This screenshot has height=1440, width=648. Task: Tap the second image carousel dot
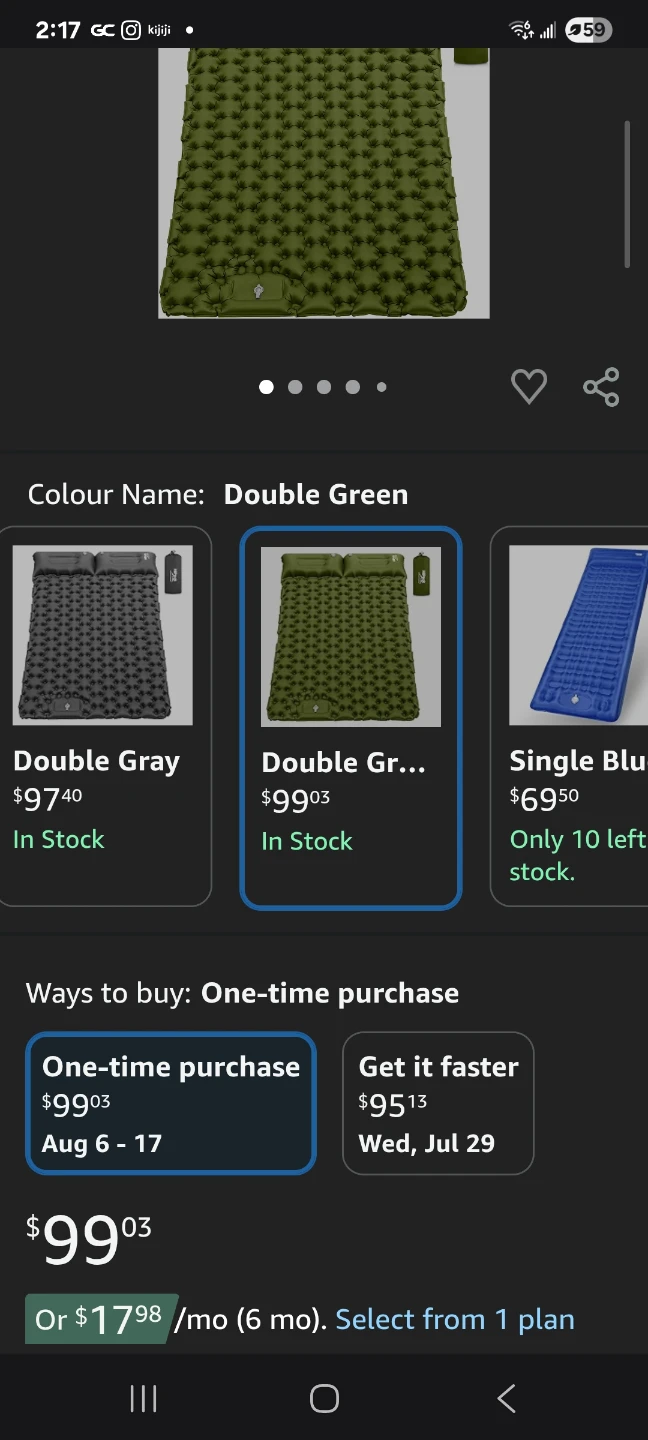click(295, 387)
